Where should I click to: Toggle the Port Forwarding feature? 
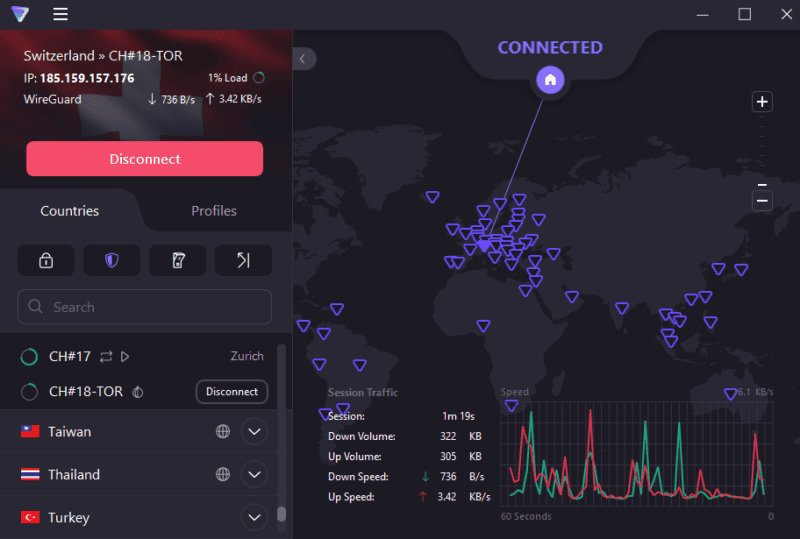(x=243, y=260)
